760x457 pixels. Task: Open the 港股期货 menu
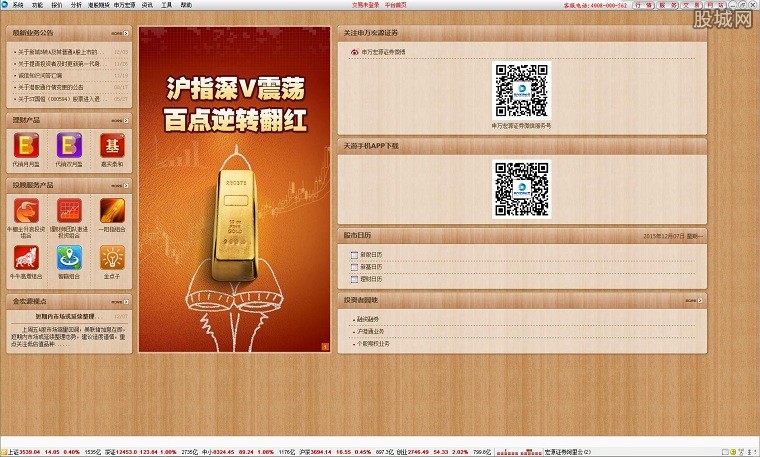pyautogui.click(x=98, y=5)
